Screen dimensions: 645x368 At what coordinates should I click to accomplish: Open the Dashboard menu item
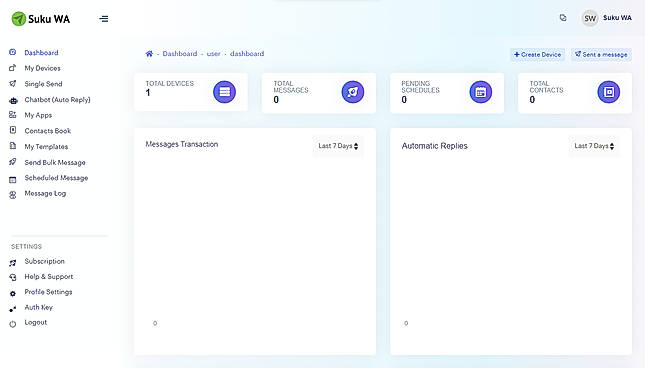41,53
